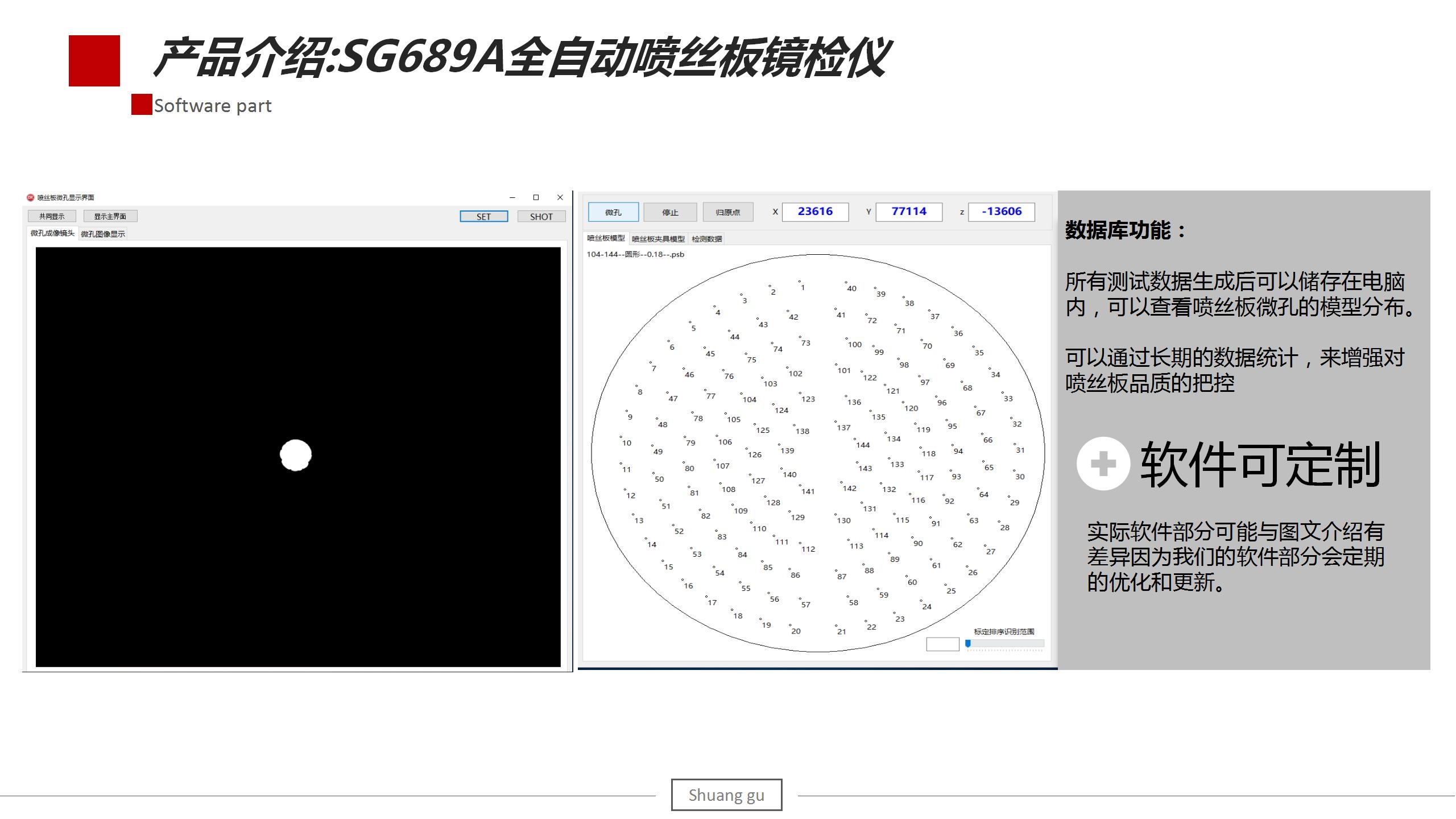Click the empty box beside the slider
The width and height of the screenshot is (1456, 819).
pos(942,644)
